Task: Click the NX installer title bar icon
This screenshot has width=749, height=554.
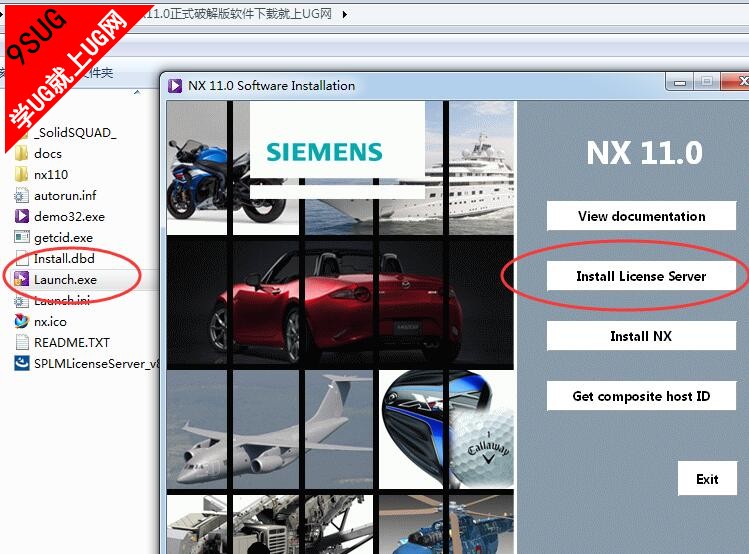Action: [x=175, y=85]
